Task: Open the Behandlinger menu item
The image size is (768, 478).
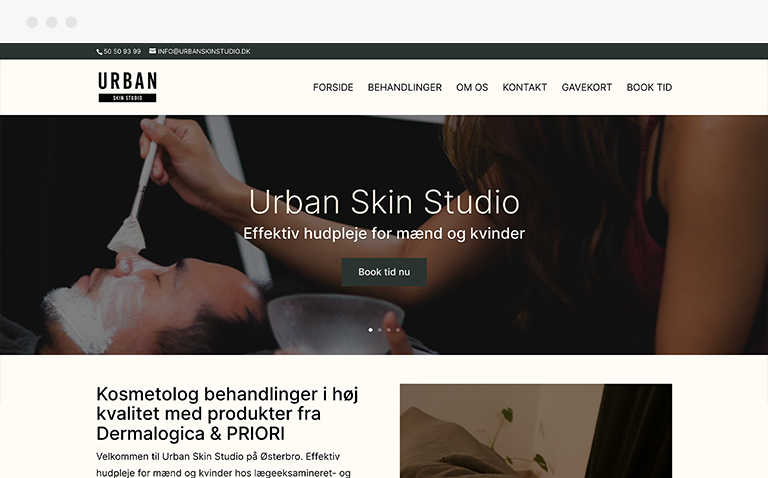Action: [405, 87]
